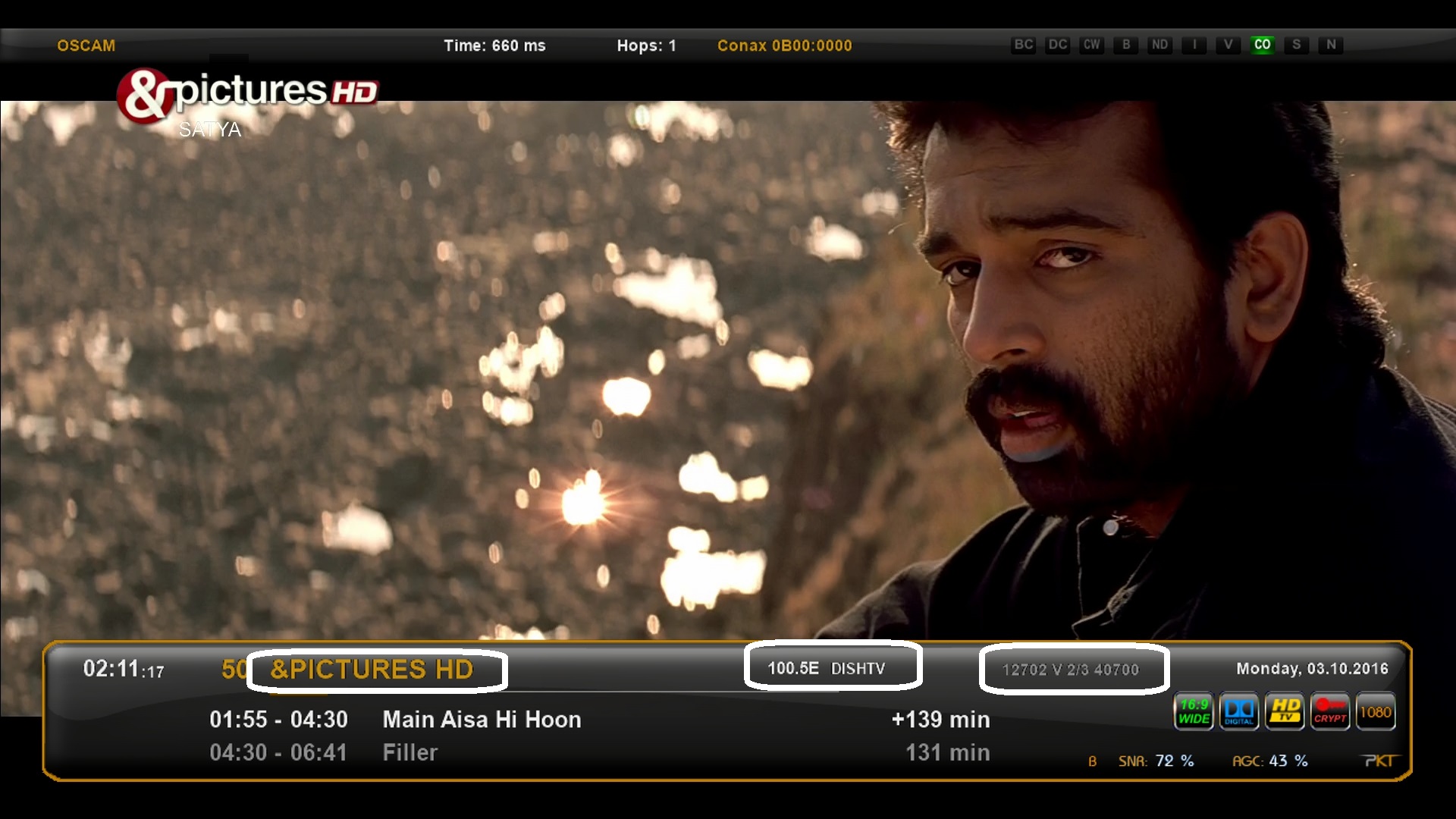
Task: Click the 16:9 WIDE icon
Action: point(1194,712)
